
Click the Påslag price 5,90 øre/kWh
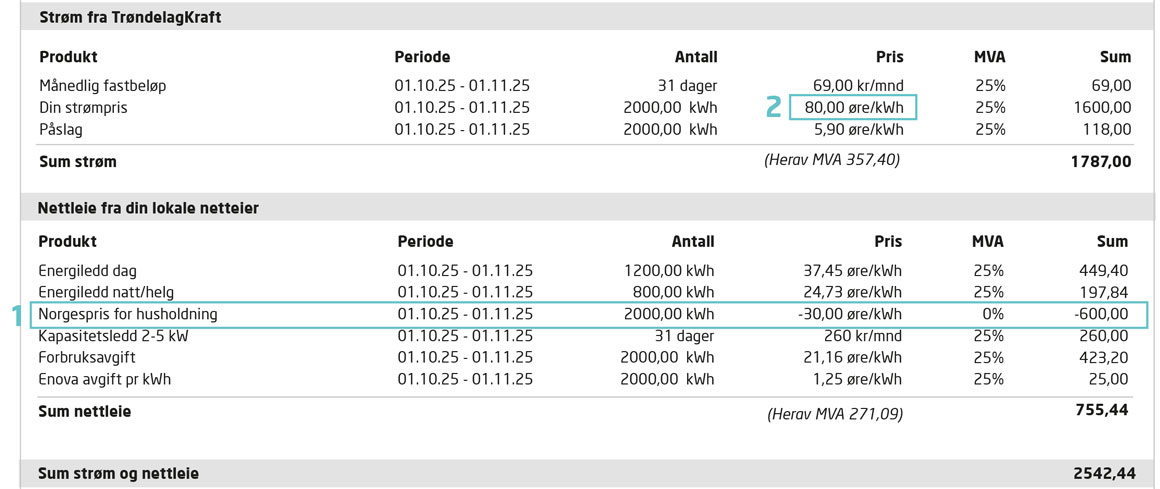click(859, 129)
